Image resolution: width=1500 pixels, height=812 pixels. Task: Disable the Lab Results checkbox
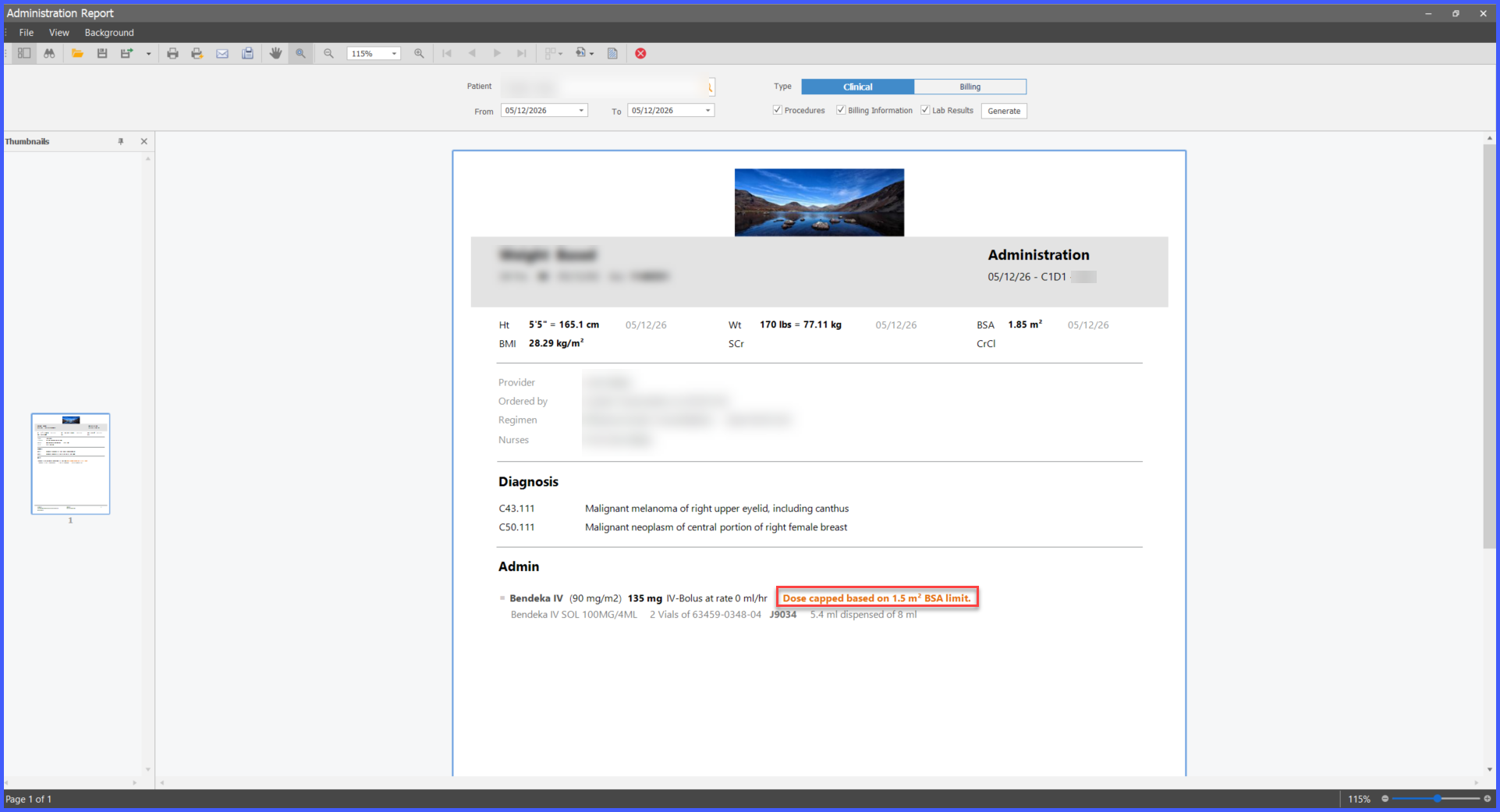point(925,110)
